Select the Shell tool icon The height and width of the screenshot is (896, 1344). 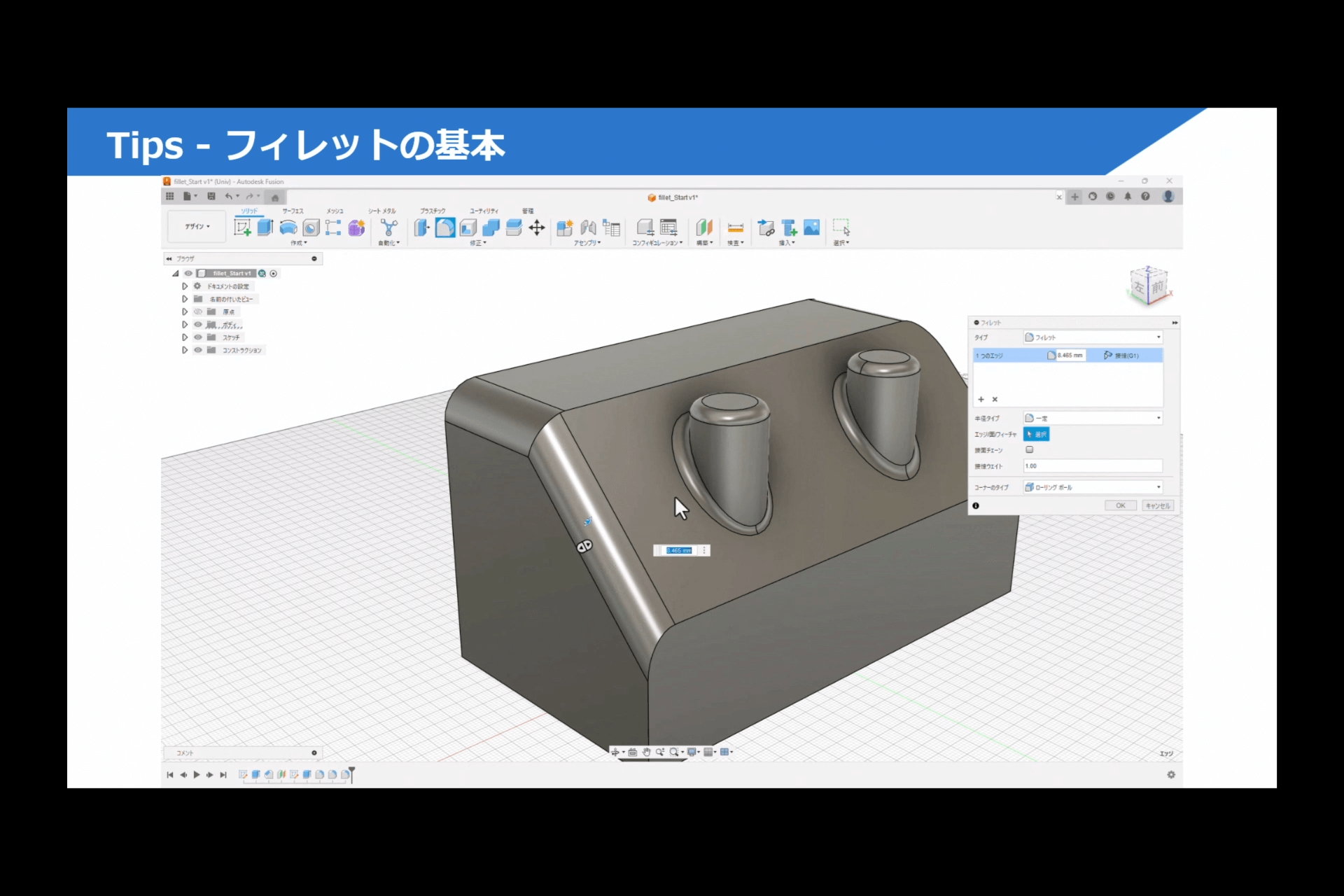468,227
